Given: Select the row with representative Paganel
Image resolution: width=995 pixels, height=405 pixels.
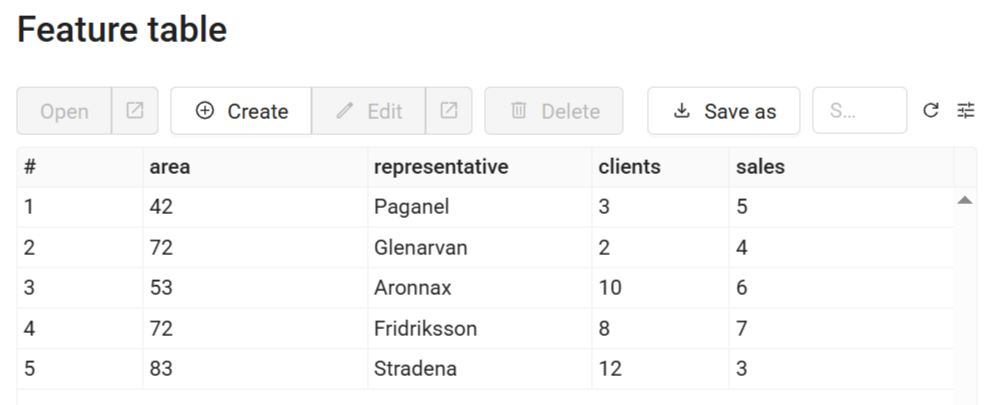Looking at the screenshot, I should (x=411, y=207).
